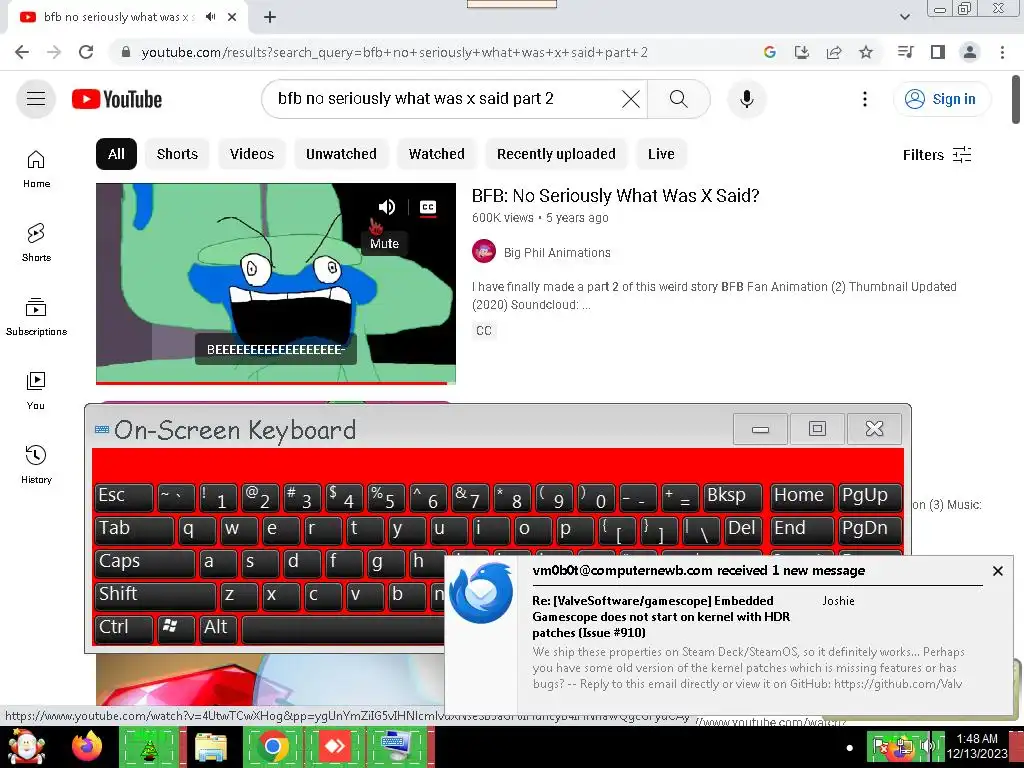Click the Bksp key on the On-Screen Keyboard
The height and width of the screenshot is (768, 1024).
point(733,497)
